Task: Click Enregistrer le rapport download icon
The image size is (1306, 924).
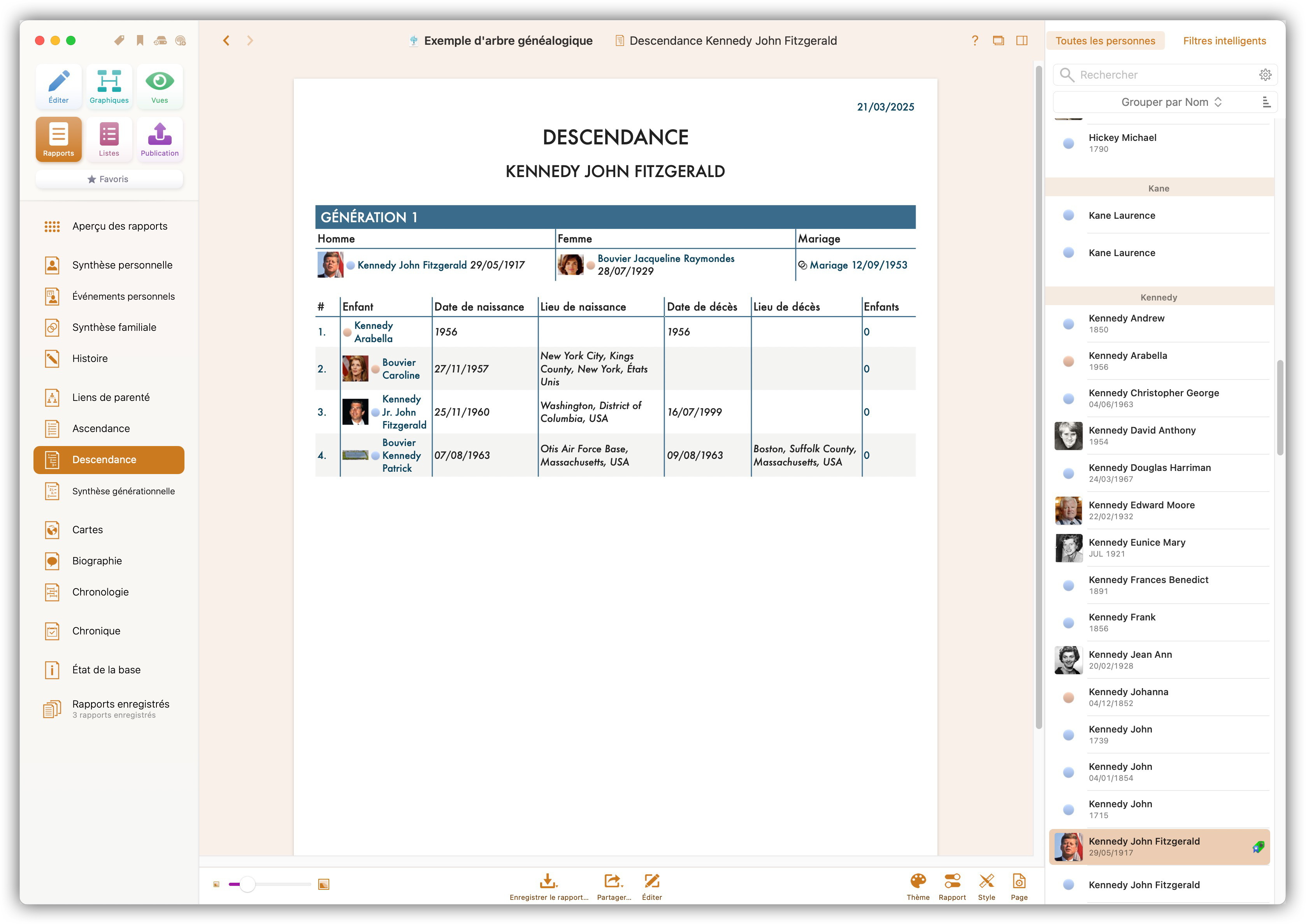Action: (548, 886)
